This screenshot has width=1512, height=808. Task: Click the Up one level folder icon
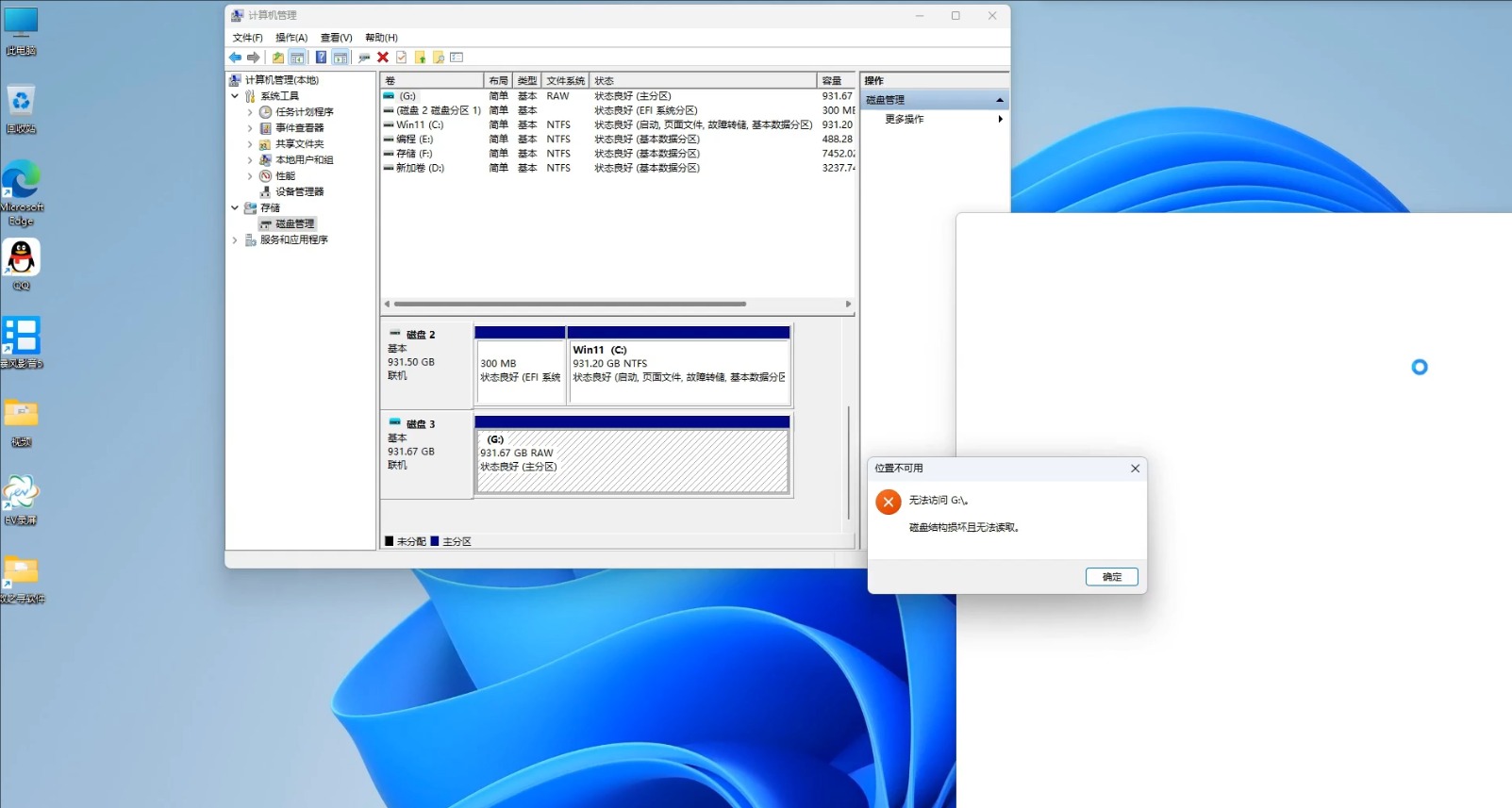tap(278, 58)
